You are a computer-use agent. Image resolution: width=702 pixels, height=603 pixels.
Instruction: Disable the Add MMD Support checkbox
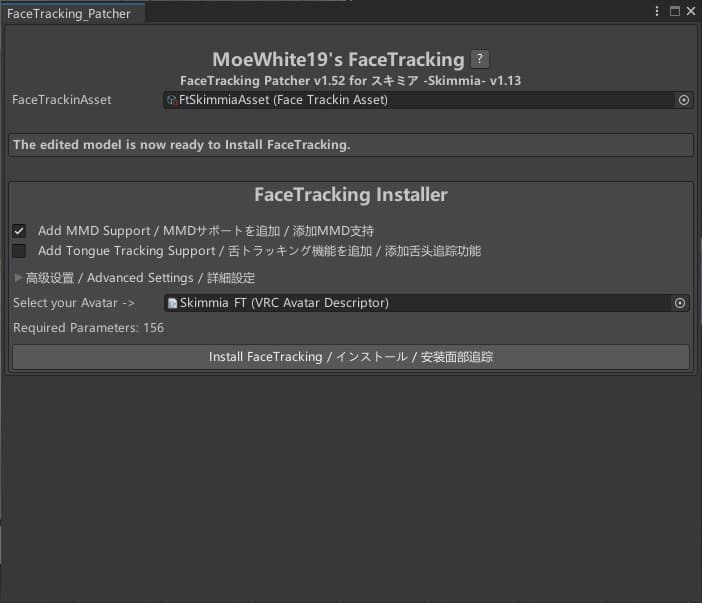point(19,231)
